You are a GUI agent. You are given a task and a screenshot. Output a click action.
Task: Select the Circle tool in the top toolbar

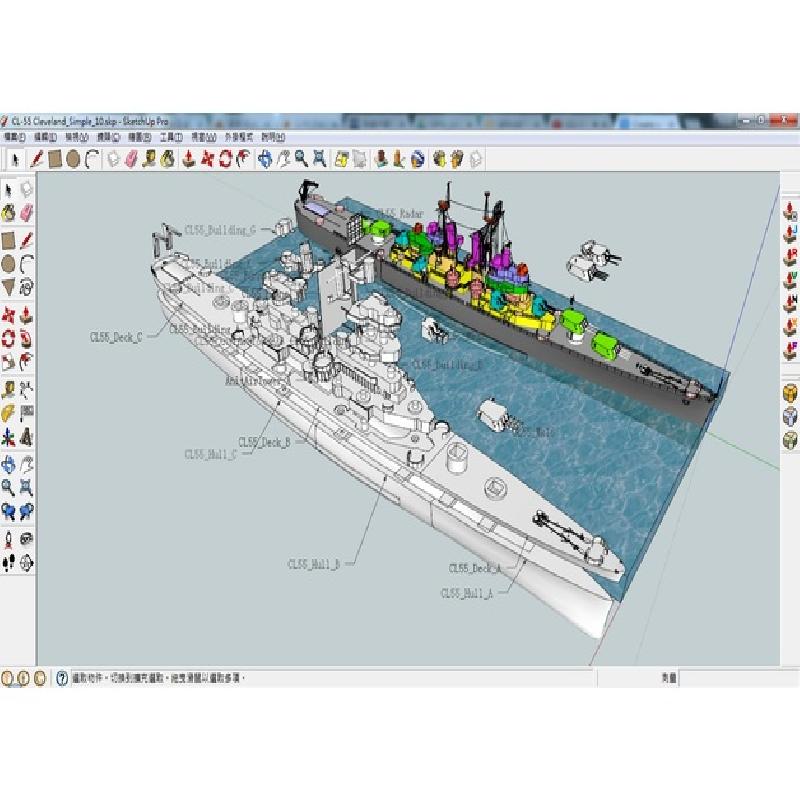click(73, 159)
